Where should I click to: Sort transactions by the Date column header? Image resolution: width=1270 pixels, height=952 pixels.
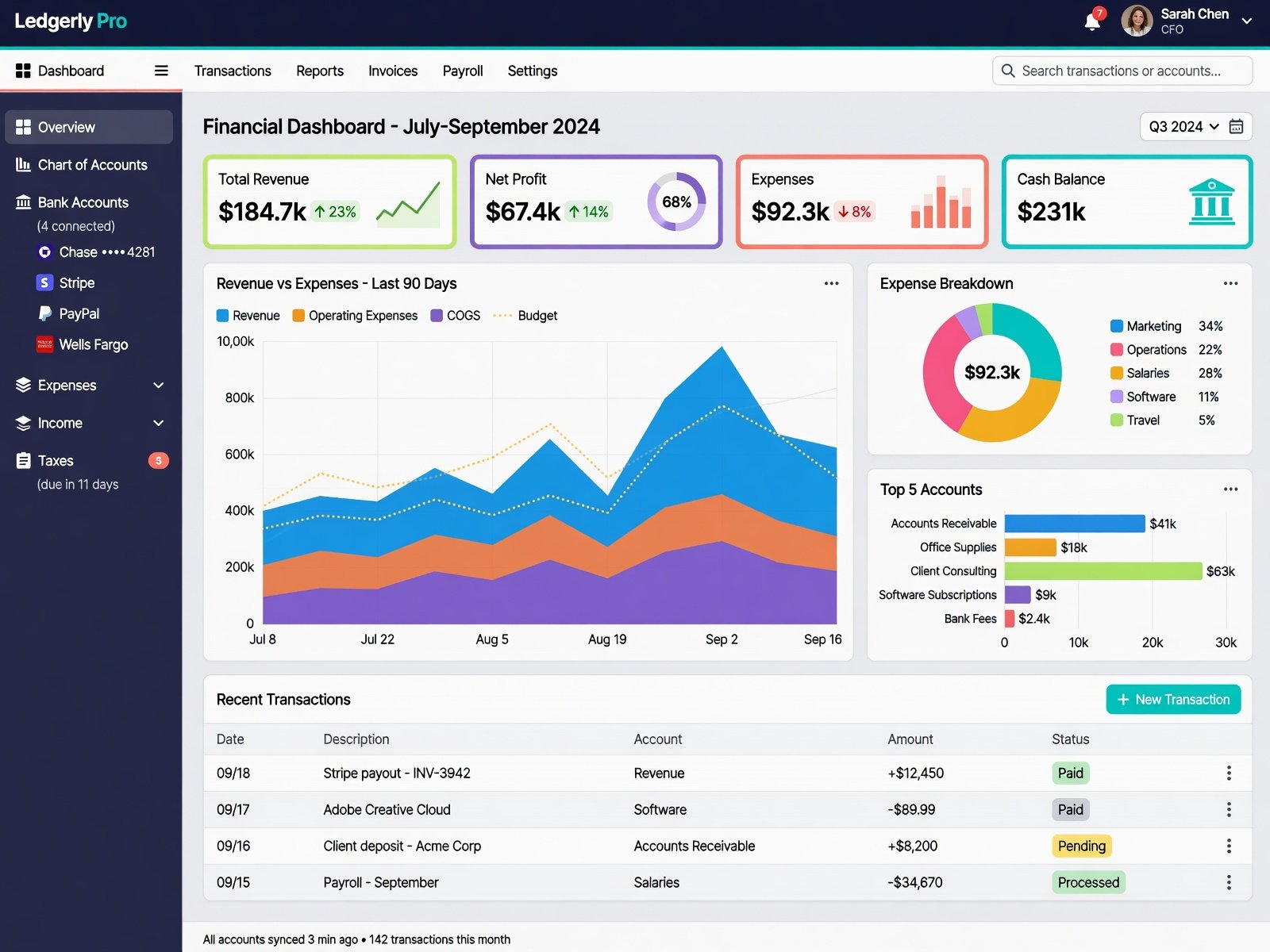coord(230,739)
